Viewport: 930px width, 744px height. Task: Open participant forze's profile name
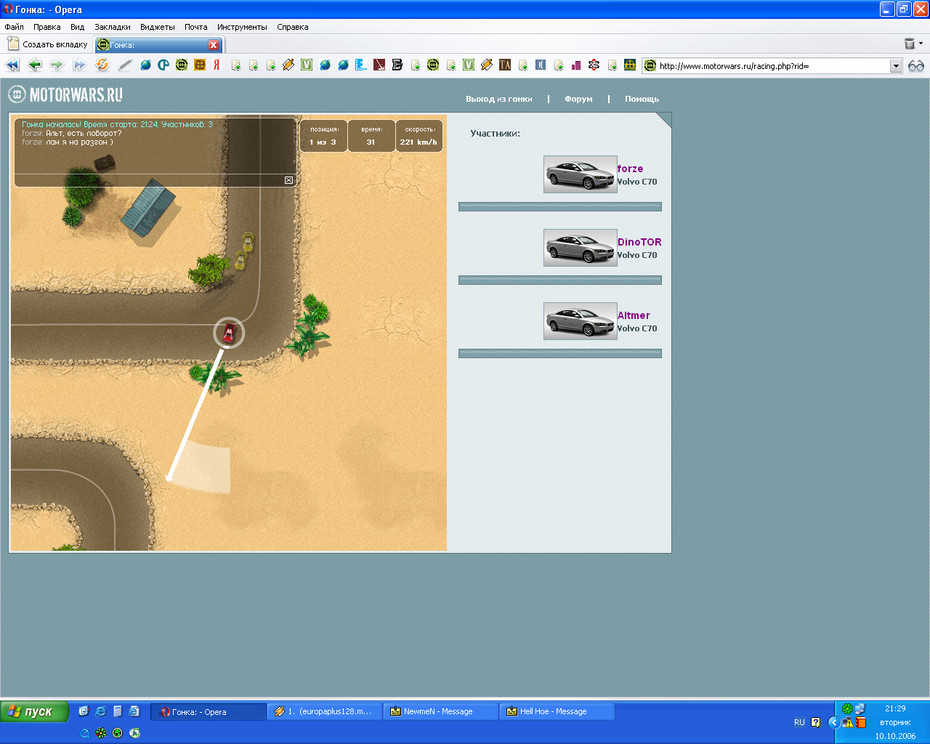[x=630, y=168]
